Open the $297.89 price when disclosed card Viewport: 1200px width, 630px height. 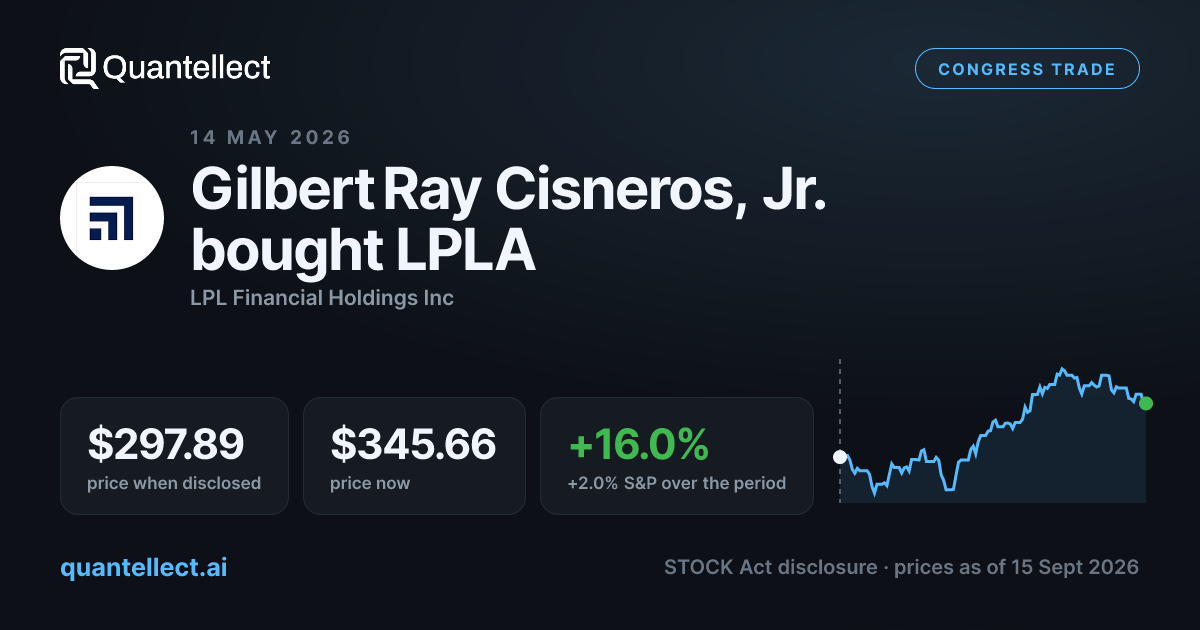coord(174,456)
